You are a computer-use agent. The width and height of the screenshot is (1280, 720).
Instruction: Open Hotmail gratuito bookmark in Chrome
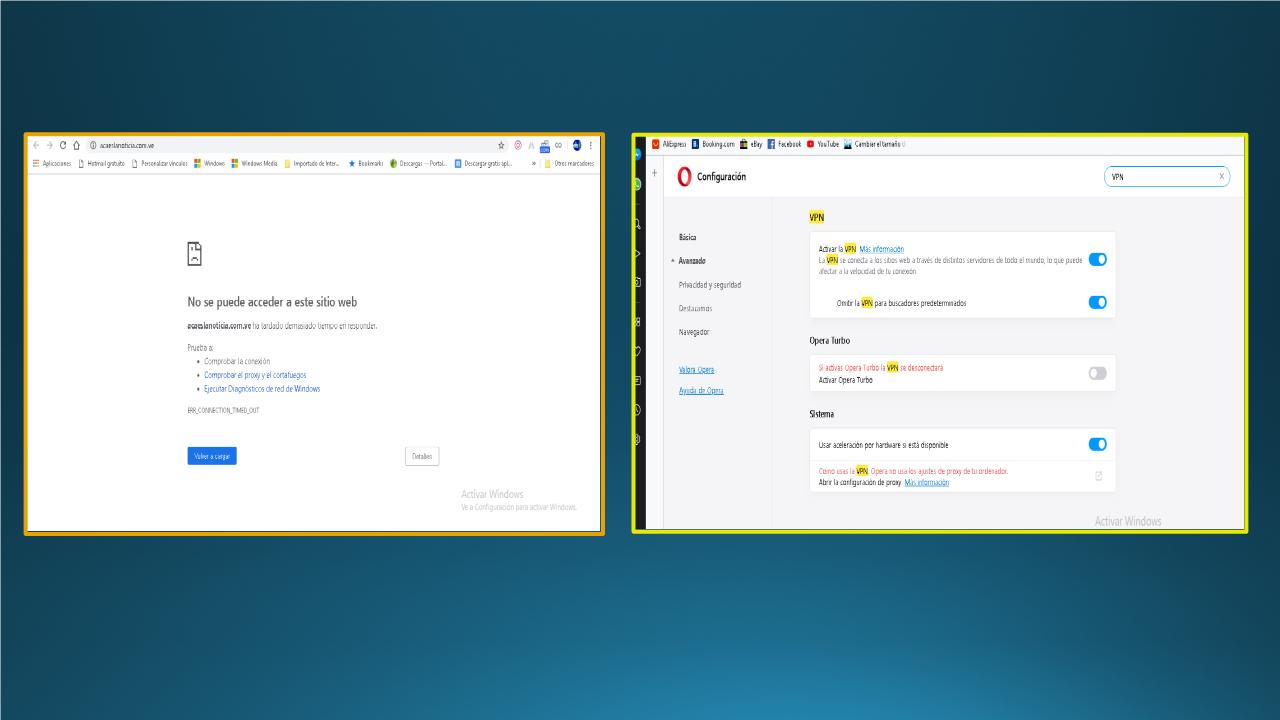[x=102, y=163]
